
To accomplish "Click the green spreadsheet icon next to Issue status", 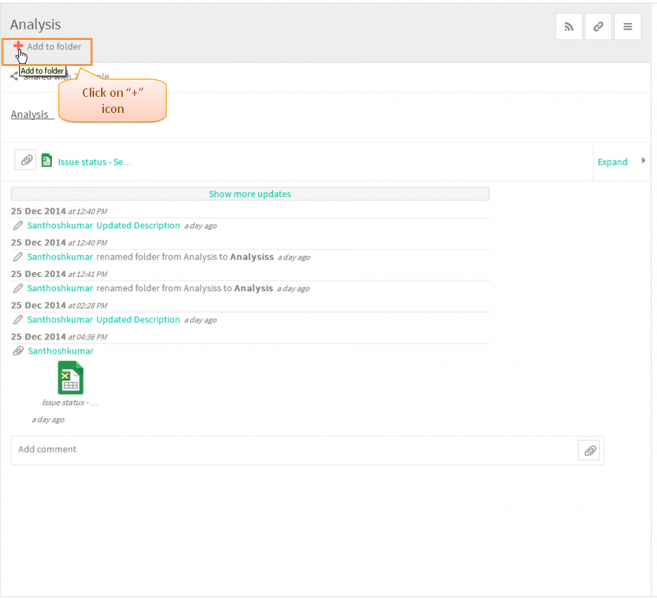I will click(47, 160).
